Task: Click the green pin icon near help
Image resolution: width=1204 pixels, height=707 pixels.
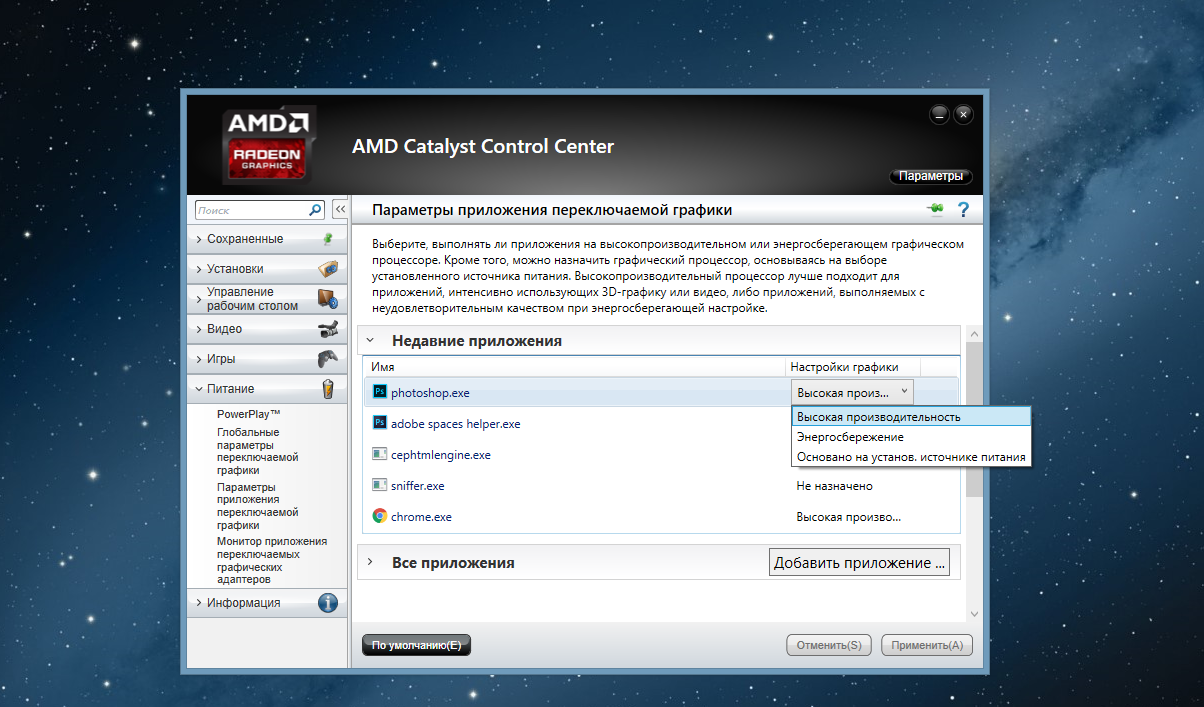Action: (x=935, y=209)
